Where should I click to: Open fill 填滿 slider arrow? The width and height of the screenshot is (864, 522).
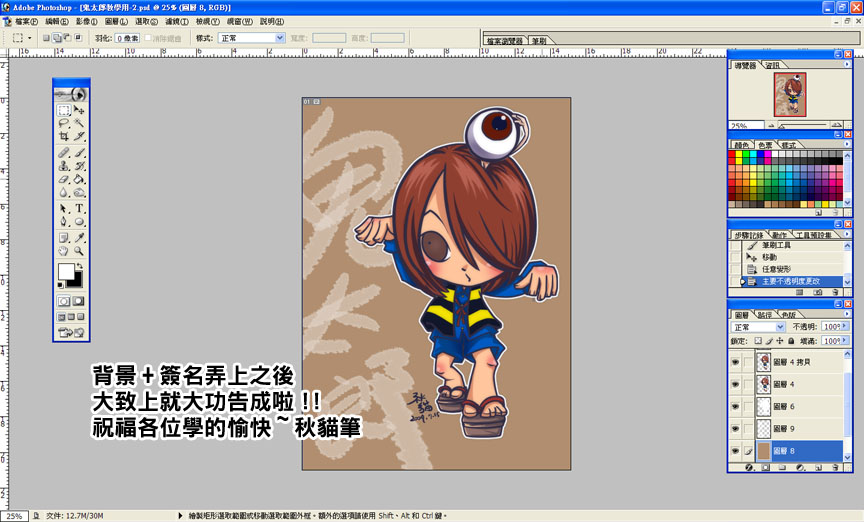tap(845, 341)
